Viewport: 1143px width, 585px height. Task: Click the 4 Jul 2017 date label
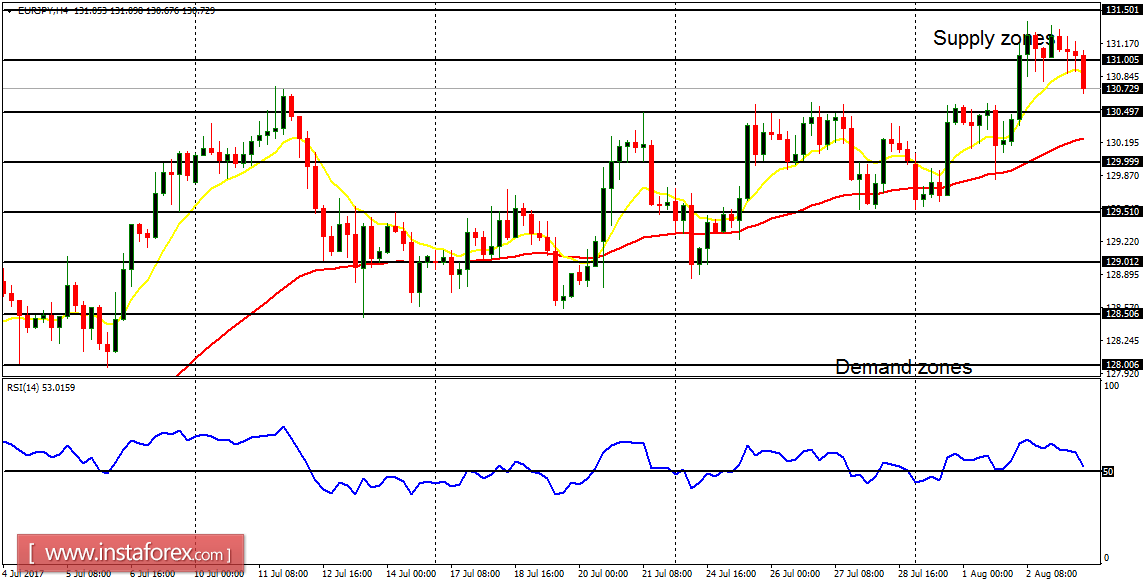(23, 574)
